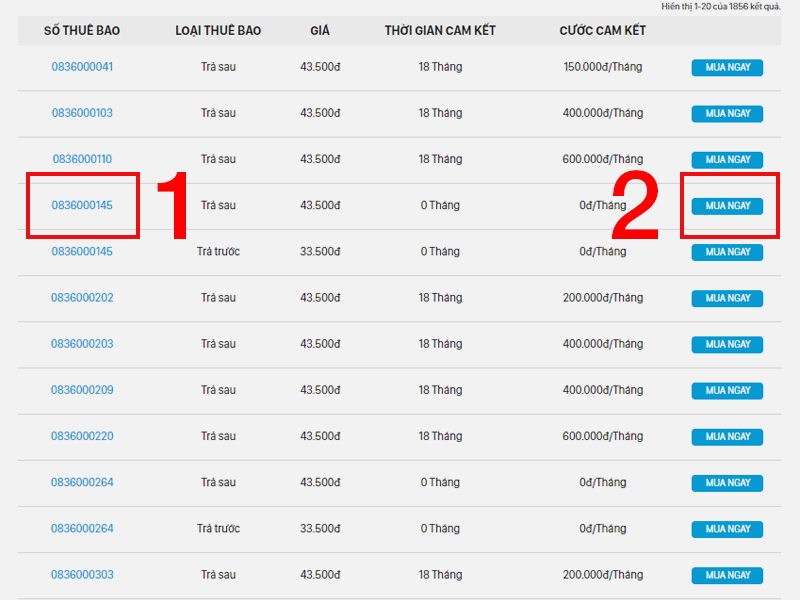
Task: Click MUA NGAY for 0836000220
Action: coord(727,437)
